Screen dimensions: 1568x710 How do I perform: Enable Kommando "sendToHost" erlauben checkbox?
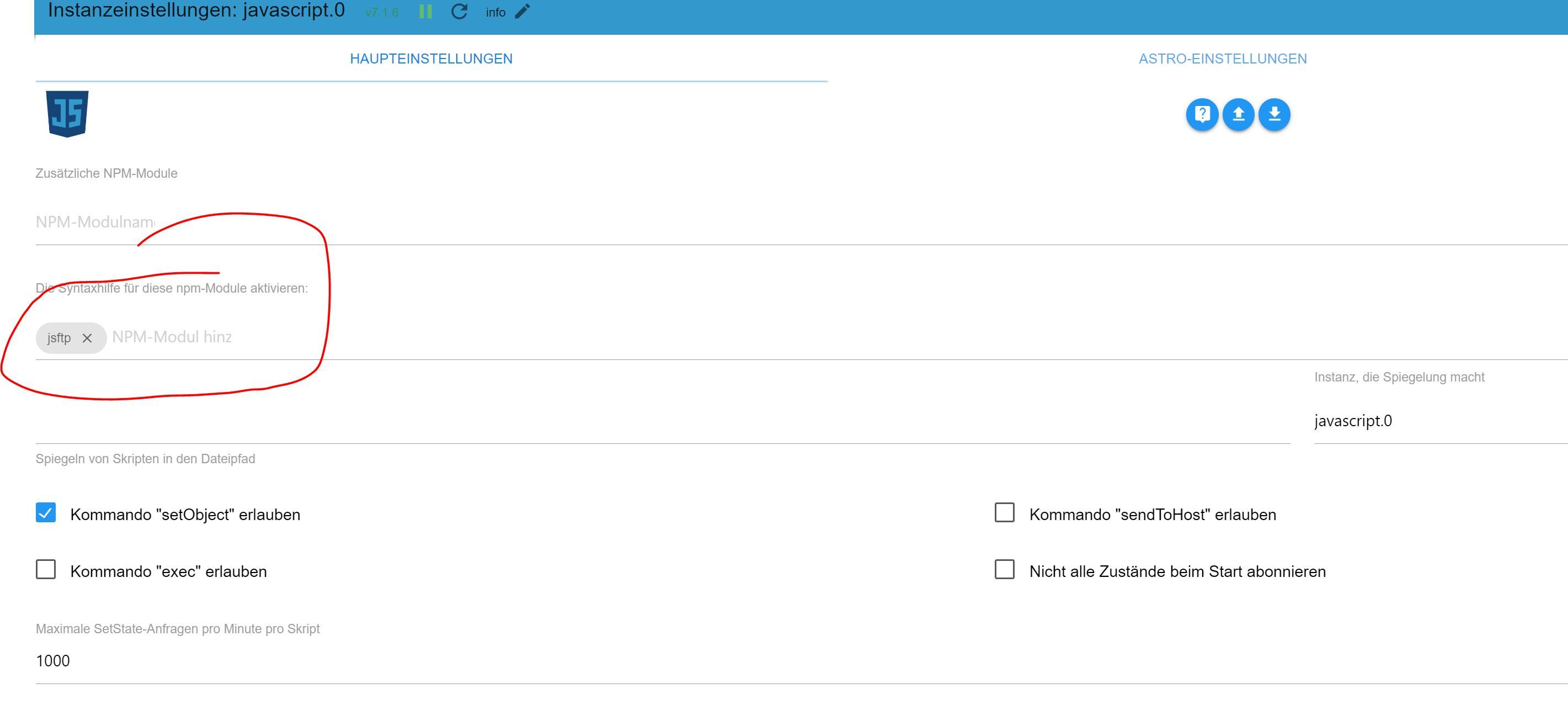(1004, 513)
